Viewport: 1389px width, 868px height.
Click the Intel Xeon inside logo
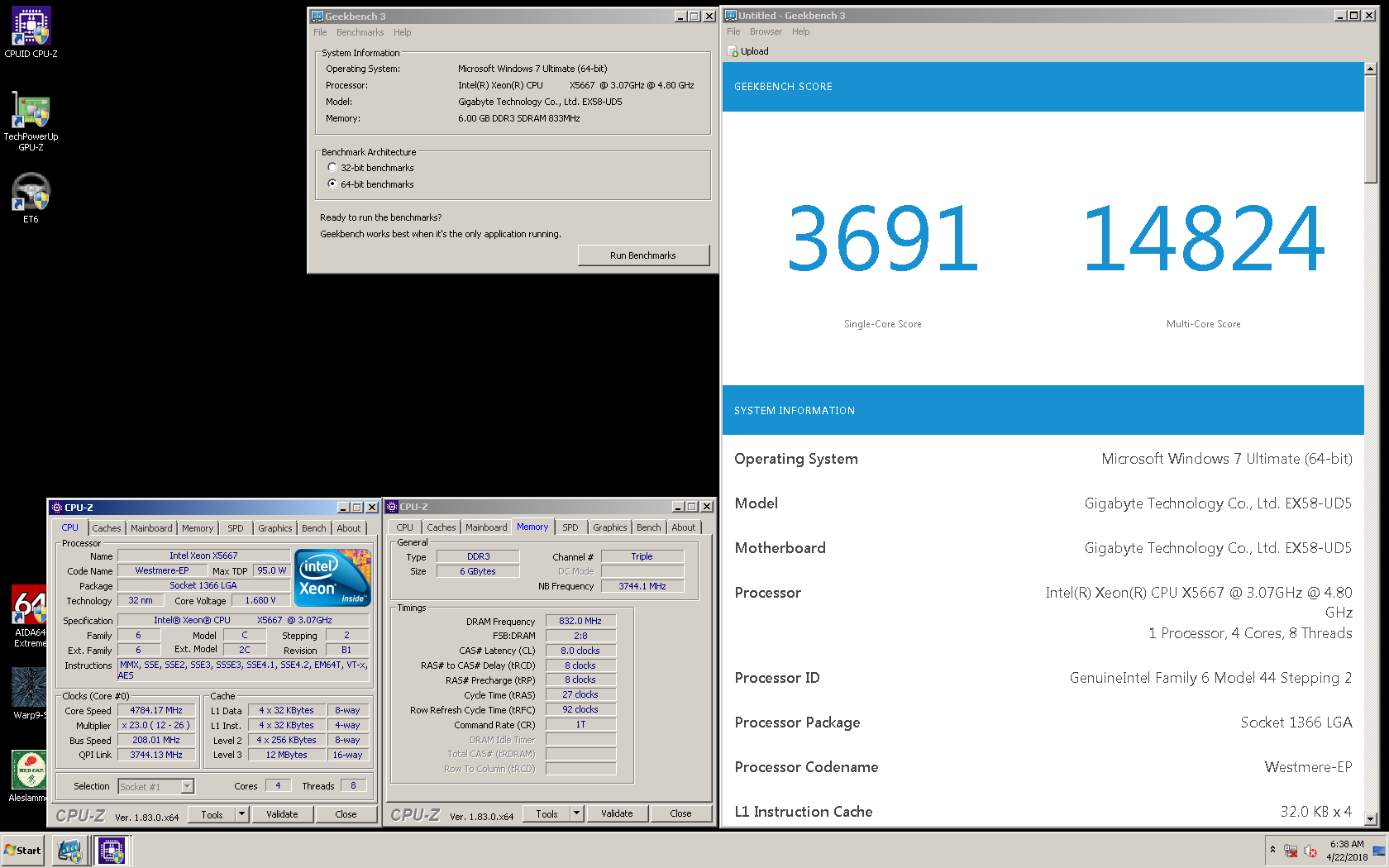(332, 578)
